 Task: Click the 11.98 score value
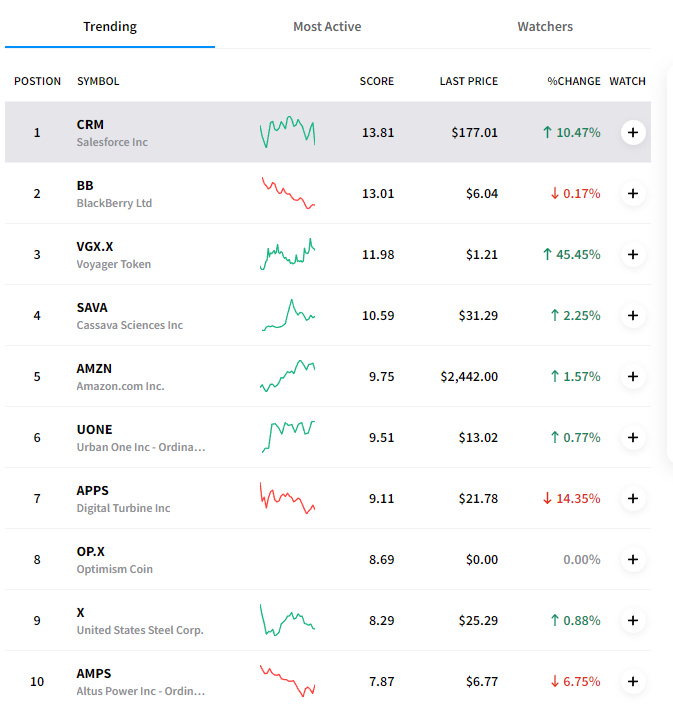[x=378, y=254]
